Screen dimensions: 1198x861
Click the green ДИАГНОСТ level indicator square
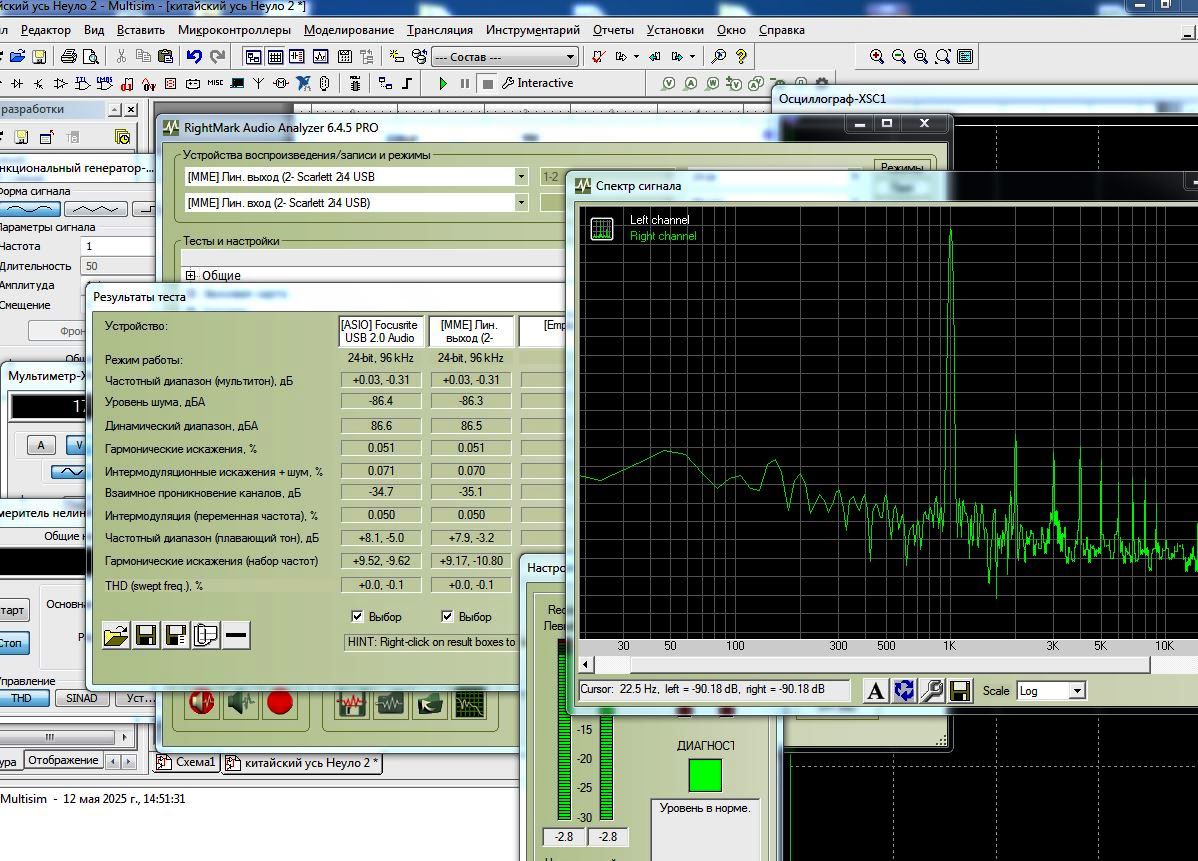click(705, 775)
